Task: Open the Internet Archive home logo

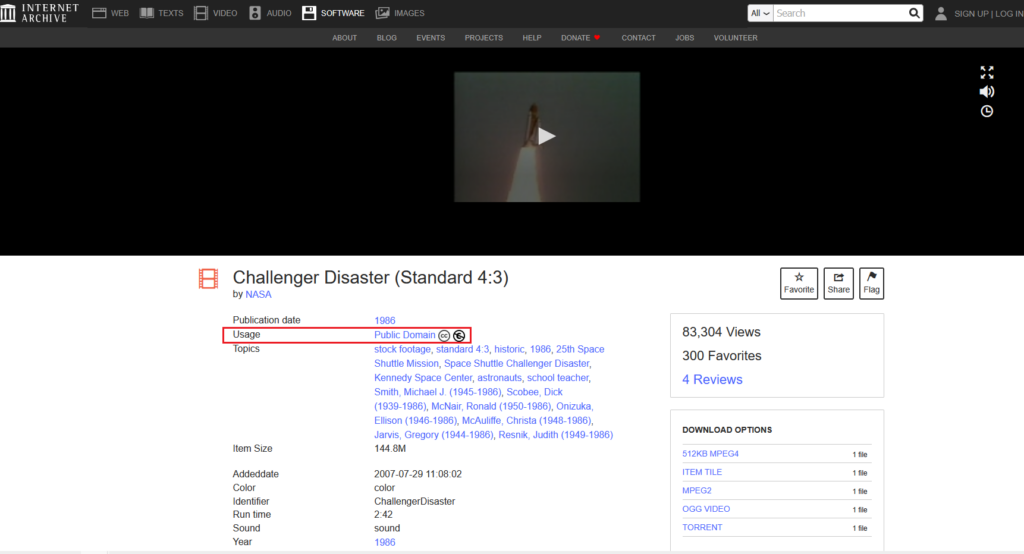Action: [x=40, y=13]
